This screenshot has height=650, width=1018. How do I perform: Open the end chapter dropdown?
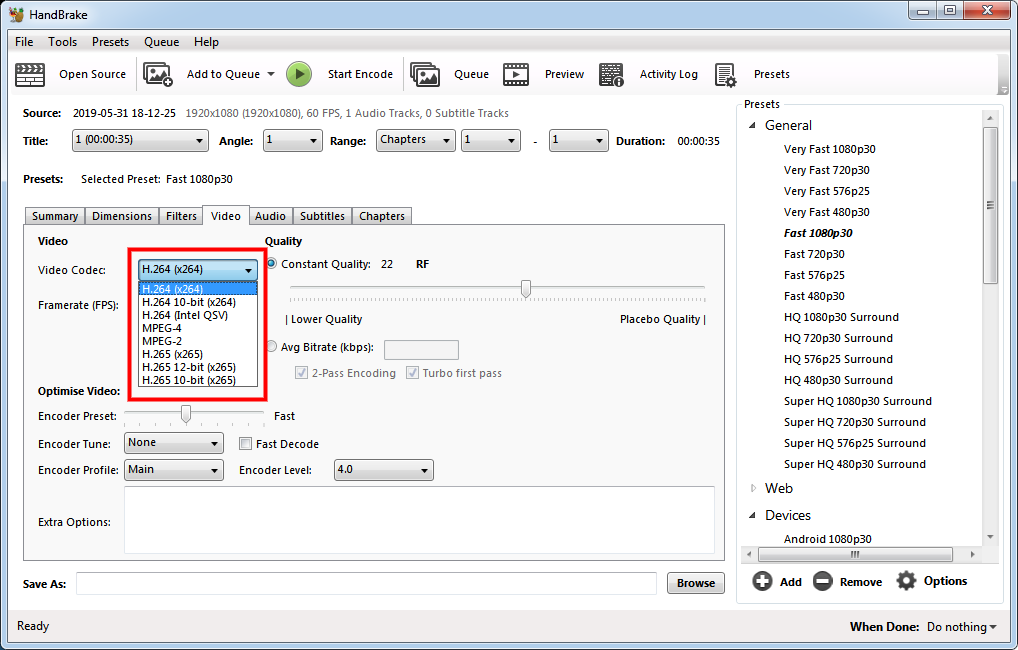578,140
